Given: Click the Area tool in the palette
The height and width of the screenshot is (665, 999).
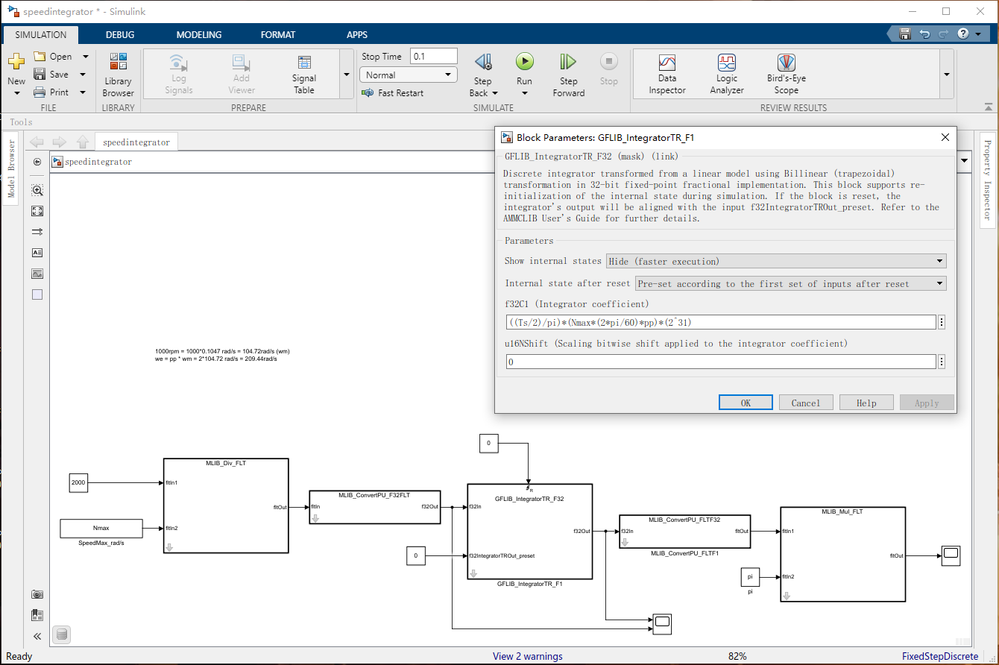Looking at the screenshot, I should pos(38,295).
